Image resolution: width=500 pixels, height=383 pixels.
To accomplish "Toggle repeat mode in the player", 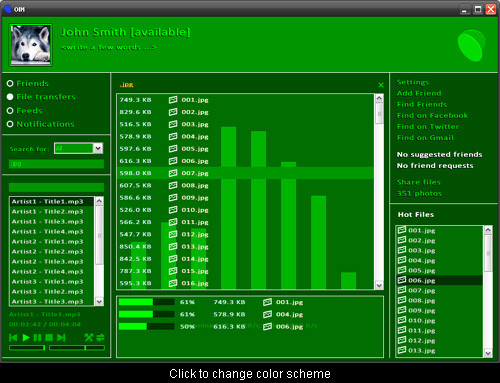I will (x=100, y=338).
